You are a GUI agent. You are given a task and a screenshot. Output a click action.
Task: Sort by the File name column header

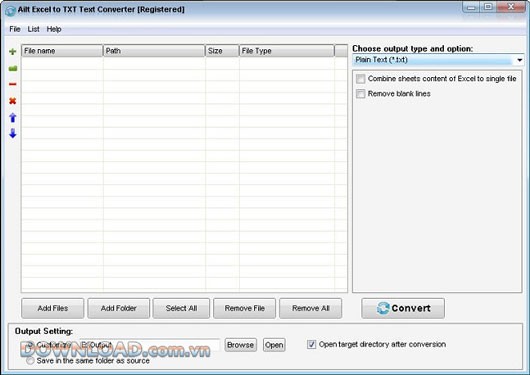tap(62, 51)
